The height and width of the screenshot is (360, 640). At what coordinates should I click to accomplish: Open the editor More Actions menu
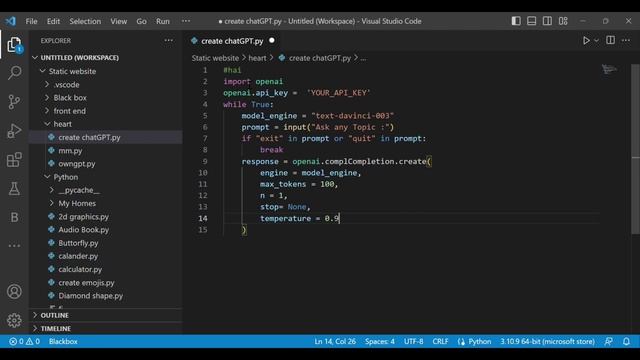pyautogui.click(x=626, y=40)
